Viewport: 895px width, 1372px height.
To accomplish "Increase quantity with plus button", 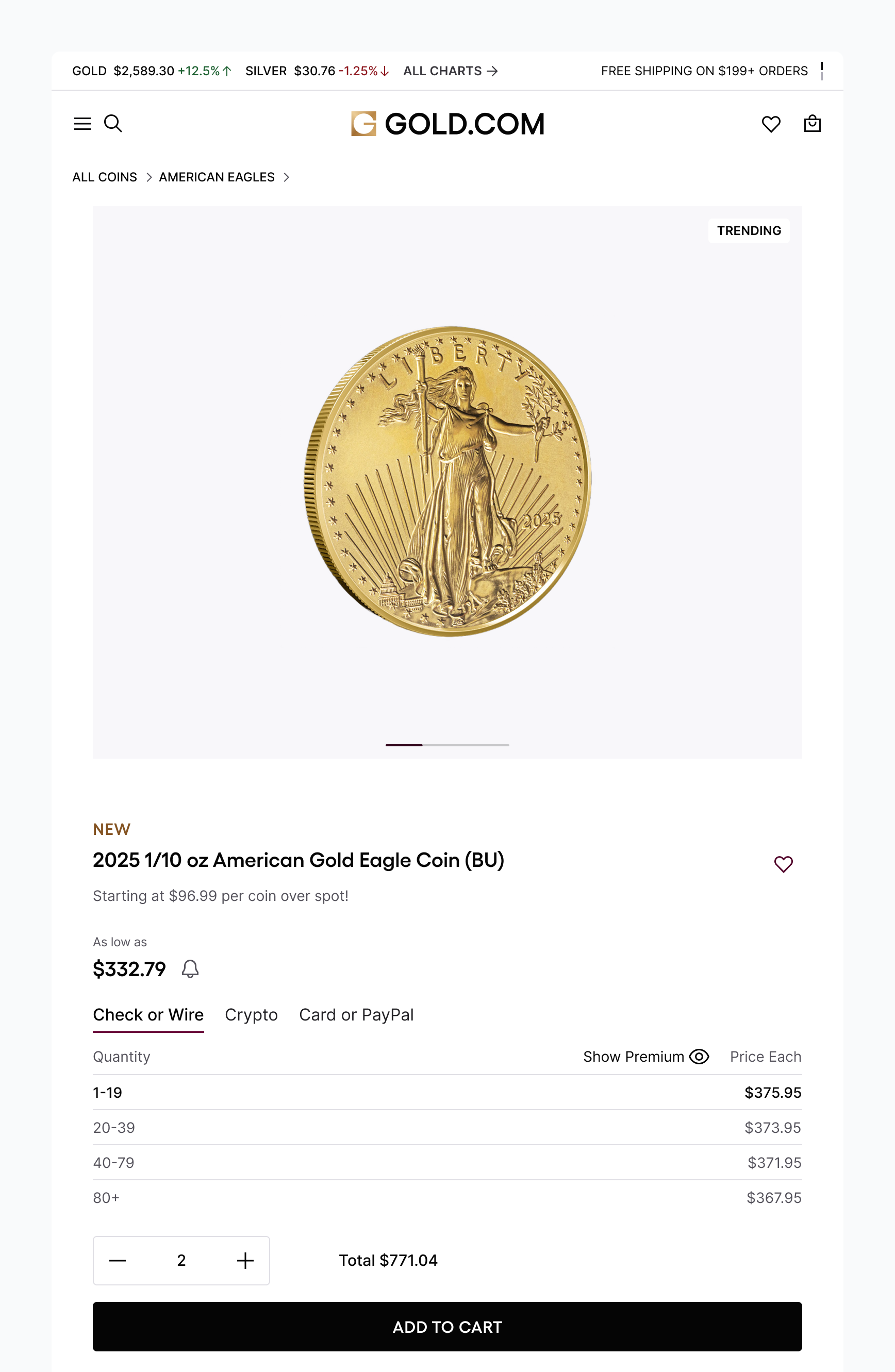I will pyautogui.click(x=245, y=1260).
